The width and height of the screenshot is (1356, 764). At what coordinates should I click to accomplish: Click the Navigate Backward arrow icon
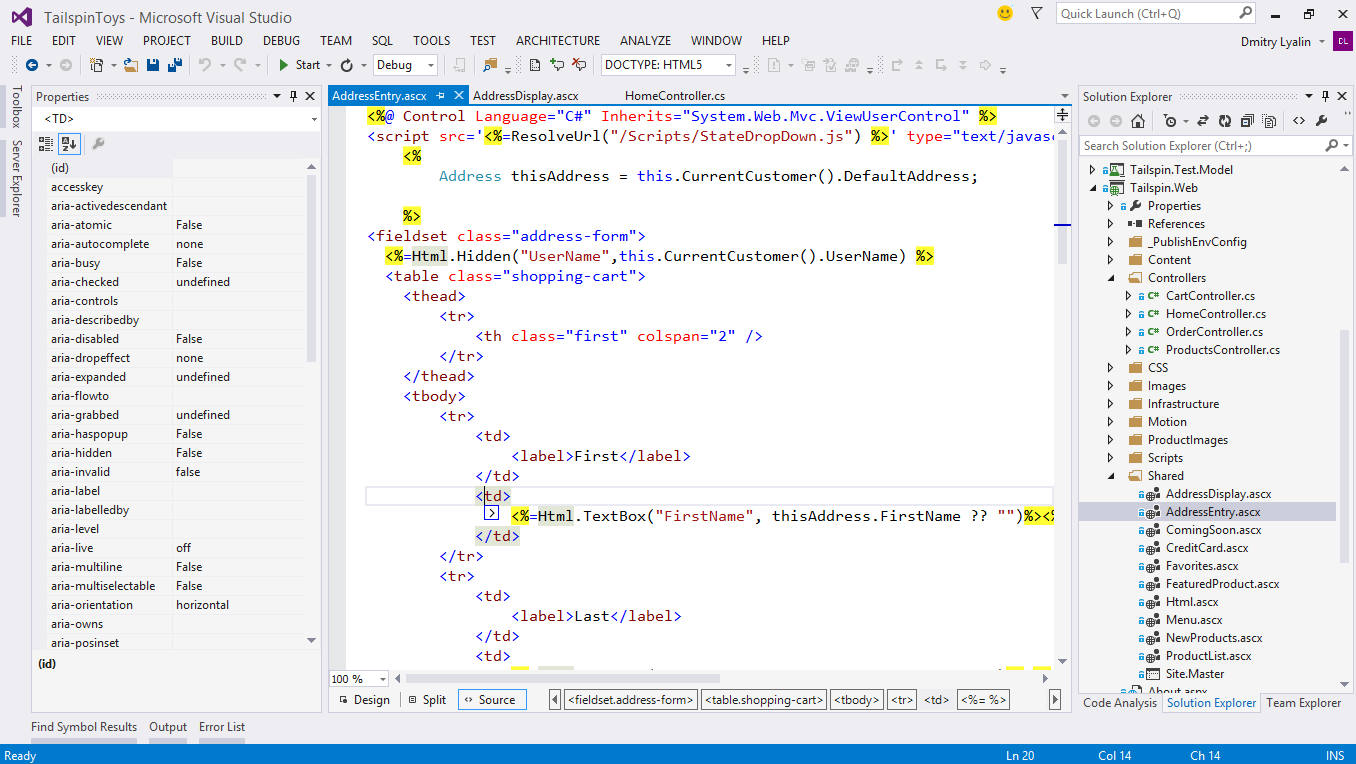point(31,65)
